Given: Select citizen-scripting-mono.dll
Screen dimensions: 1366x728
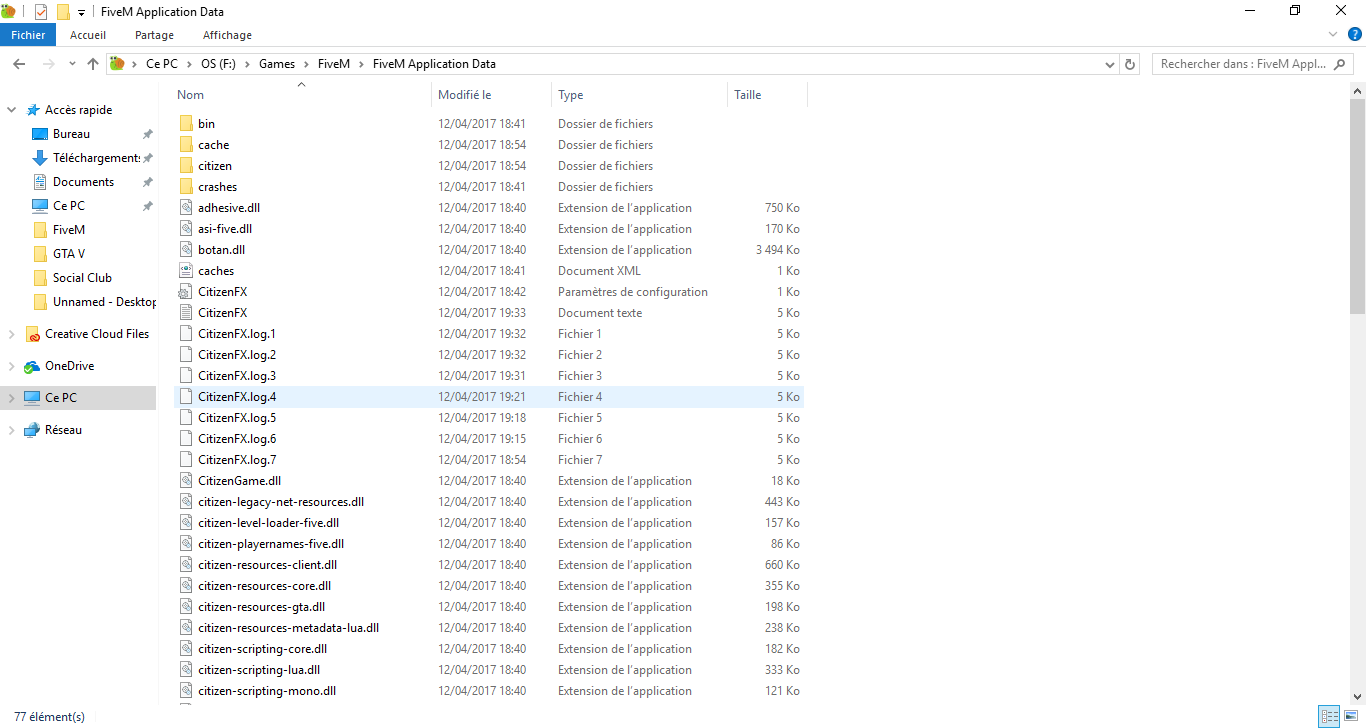Looking at the screenshot, I should (267, 691).
